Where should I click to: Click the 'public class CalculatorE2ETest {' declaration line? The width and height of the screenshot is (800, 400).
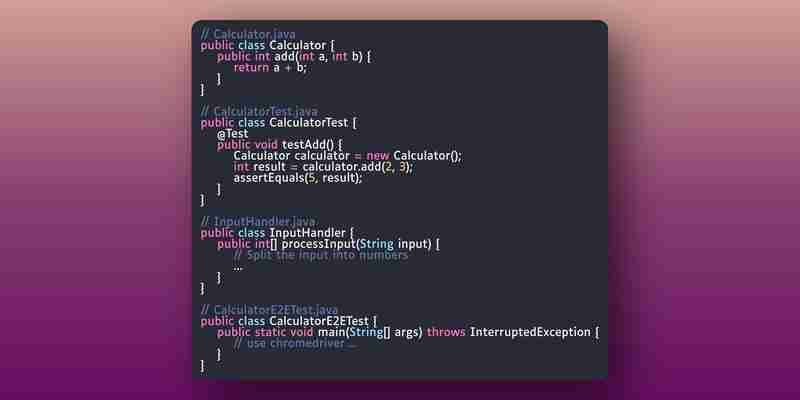289,321
